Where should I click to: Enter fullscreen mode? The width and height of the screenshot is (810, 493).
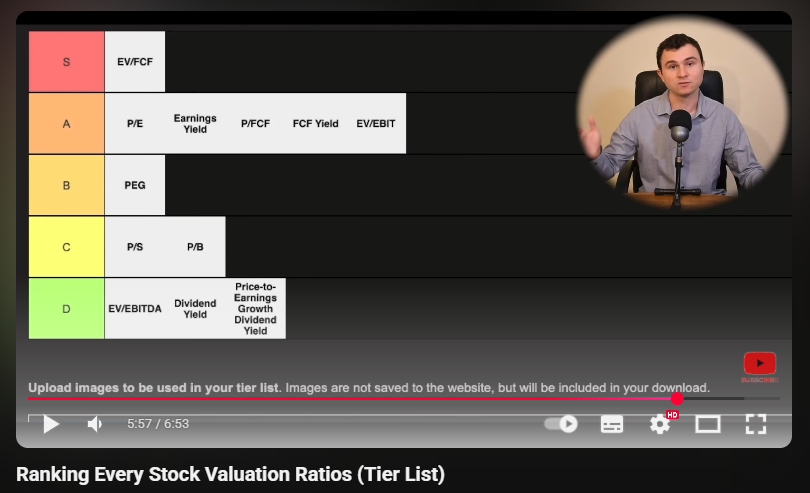point(756,424)
